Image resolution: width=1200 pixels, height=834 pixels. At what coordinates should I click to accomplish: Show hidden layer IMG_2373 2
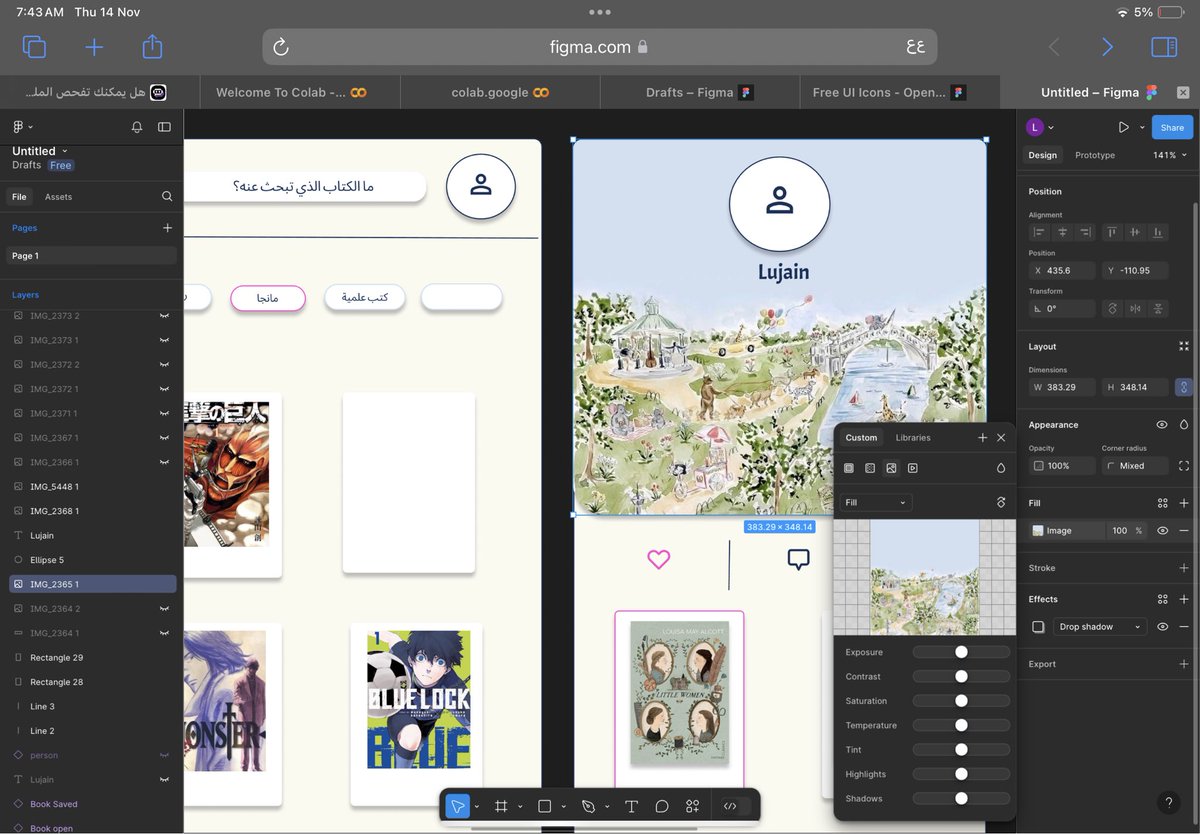[164, 316]
